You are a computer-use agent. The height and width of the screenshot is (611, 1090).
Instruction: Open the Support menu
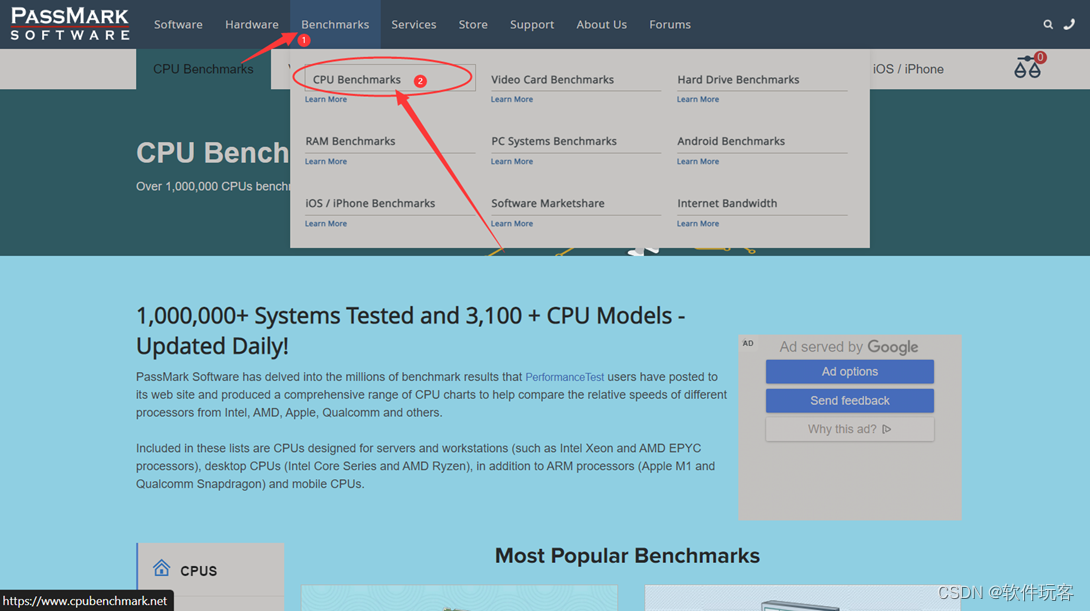pyautogui.click(x=532, y=24)
